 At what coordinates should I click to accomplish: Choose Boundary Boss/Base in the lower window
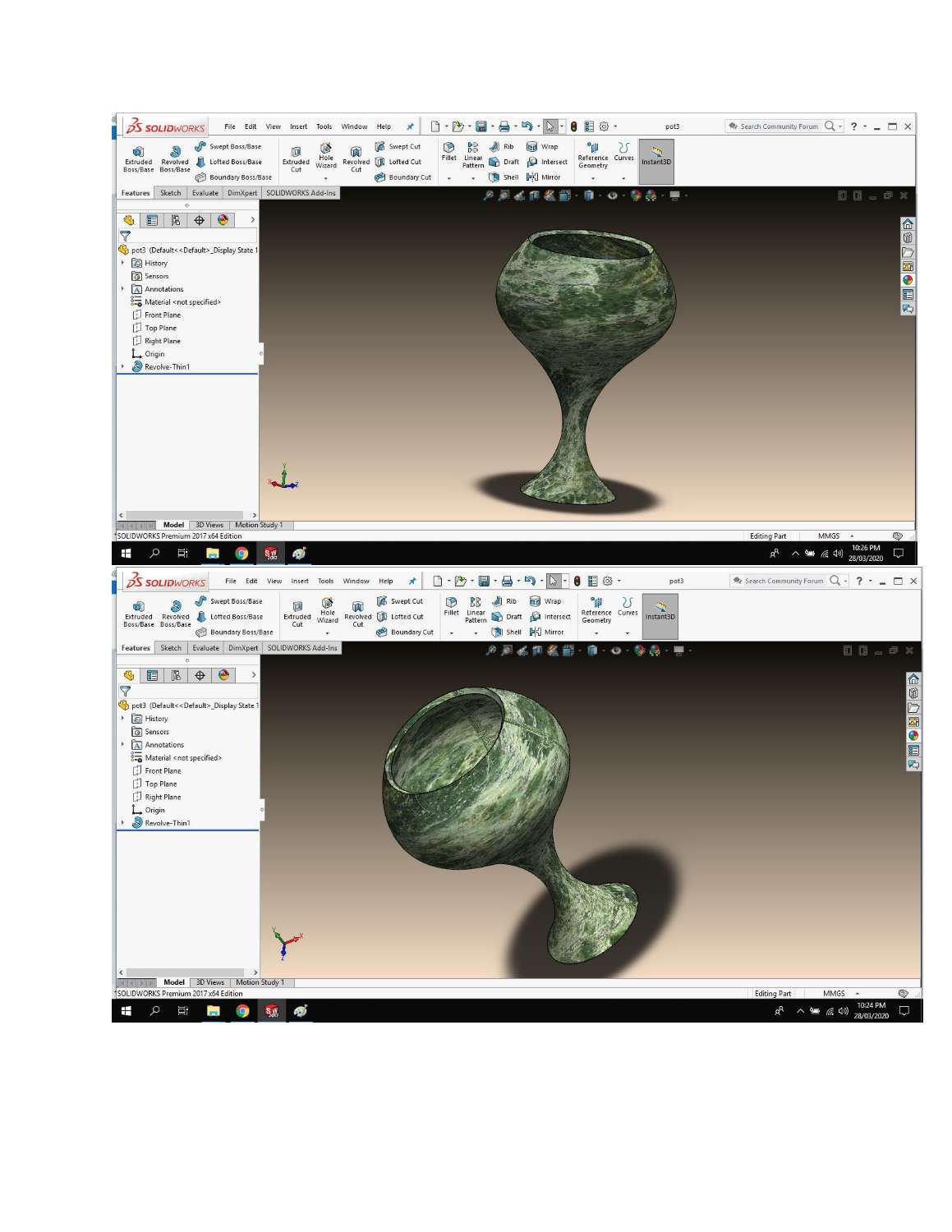pyautogui.click(x=234, y=632)
